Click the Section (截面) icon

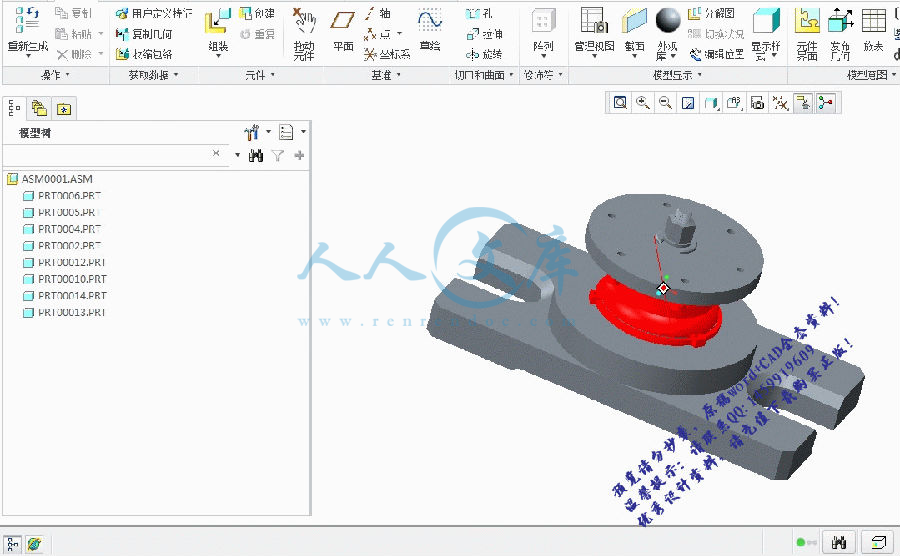tap(634, 21)
